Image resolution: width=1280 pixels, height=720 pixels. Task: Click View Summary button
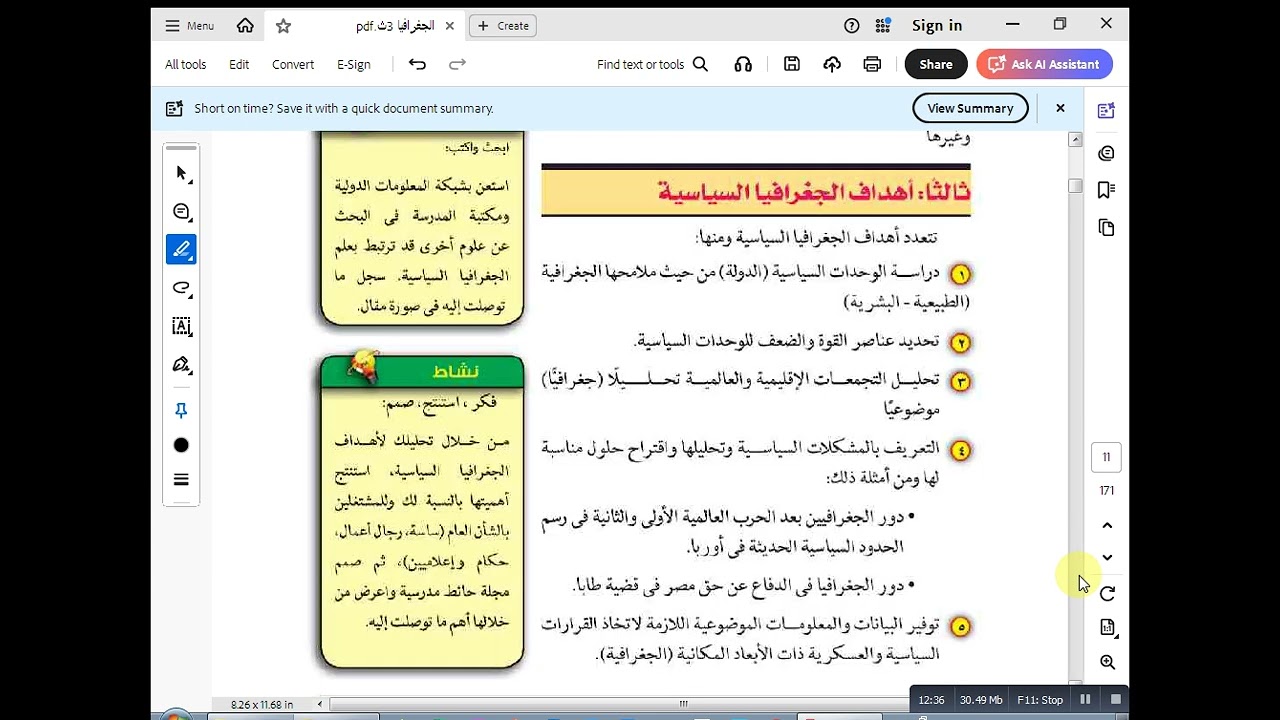coord(970,108)
